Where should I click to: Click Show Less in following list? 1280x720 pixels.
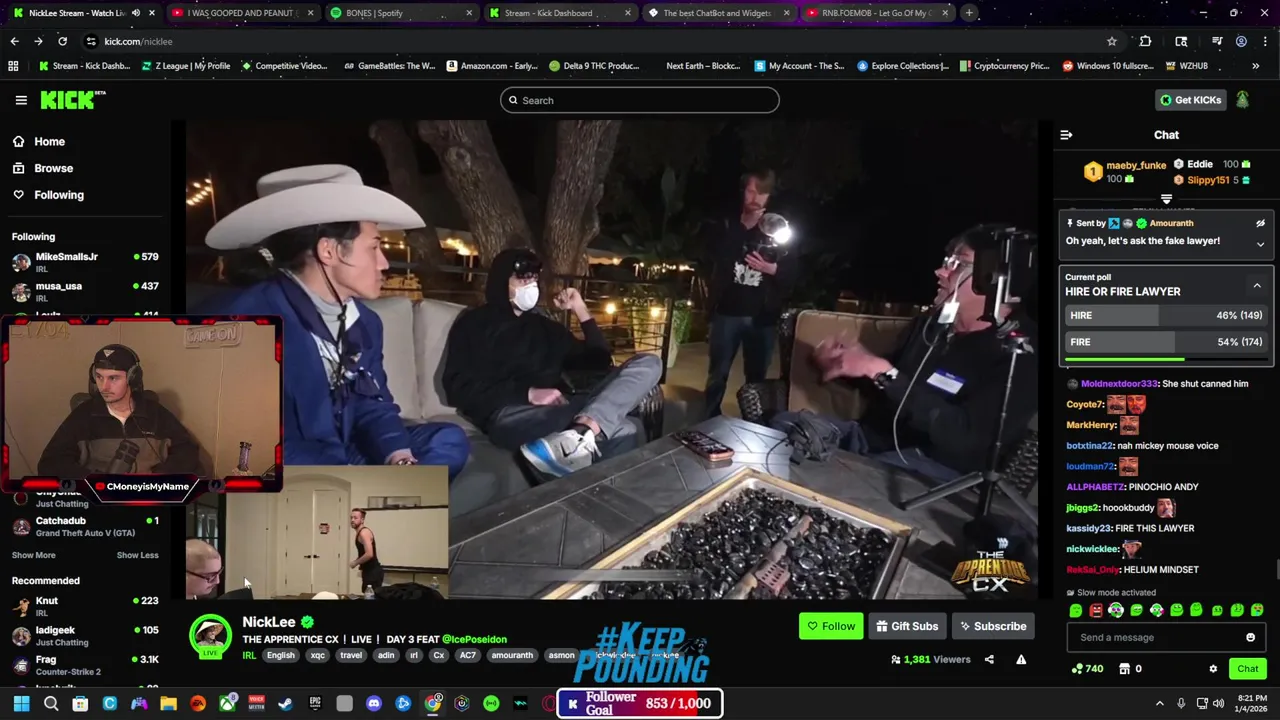pos(137,555)
